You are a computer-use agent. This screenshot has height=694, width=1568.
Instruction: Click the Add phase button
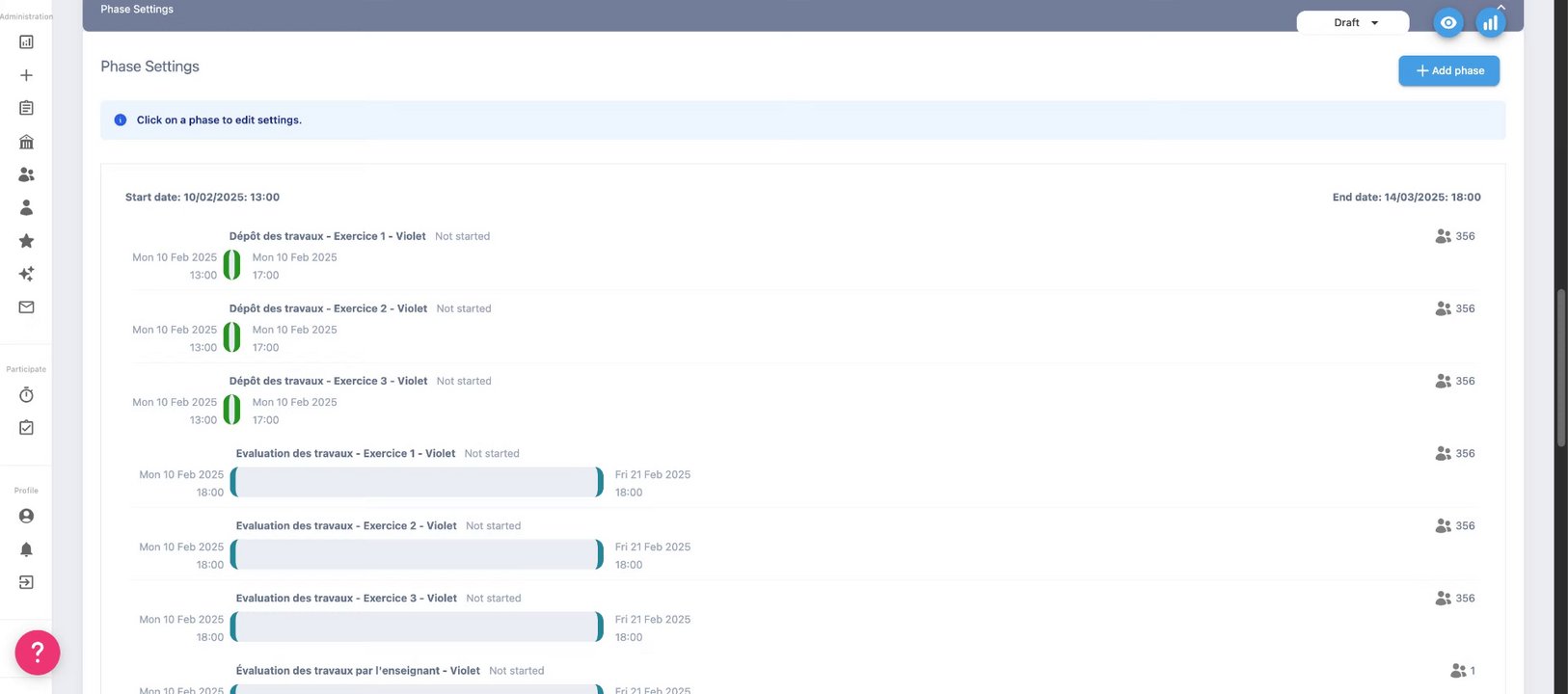tap(1448, 70)
